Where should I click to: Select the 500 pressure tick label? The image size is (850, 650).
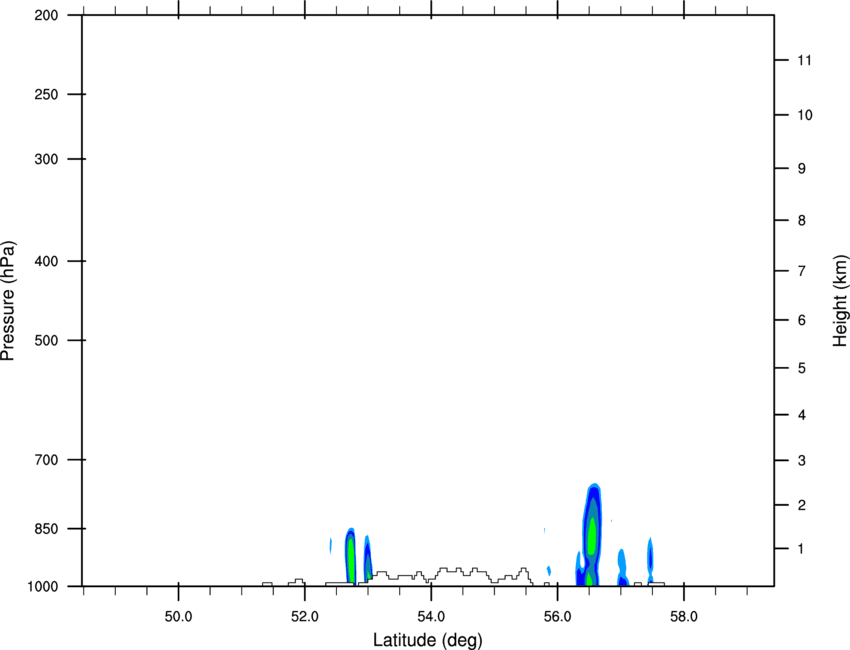tap(47, 340)
